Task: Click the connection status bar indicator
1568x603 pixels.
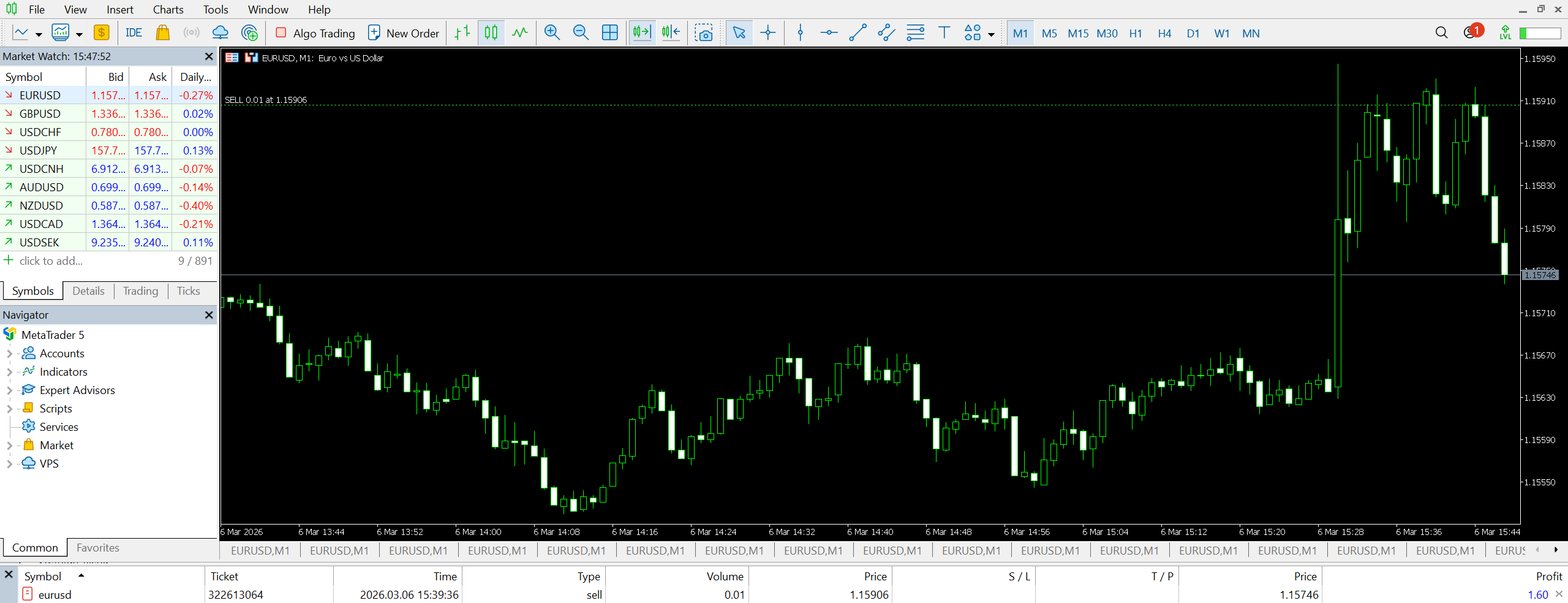Action: pos(1540,33)
